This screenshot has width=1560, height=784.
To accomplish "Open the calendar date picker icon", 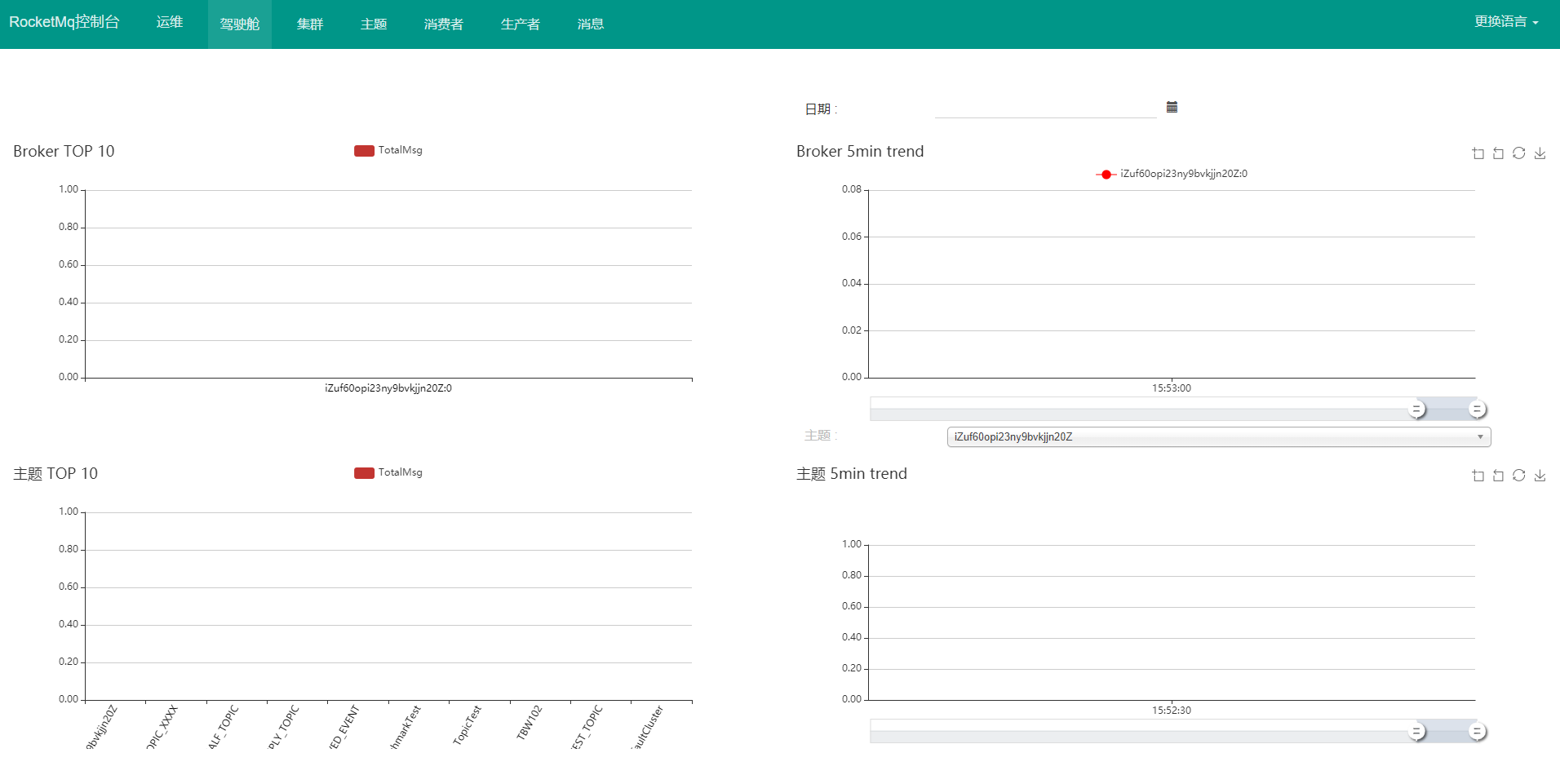I will point(1172,107).
